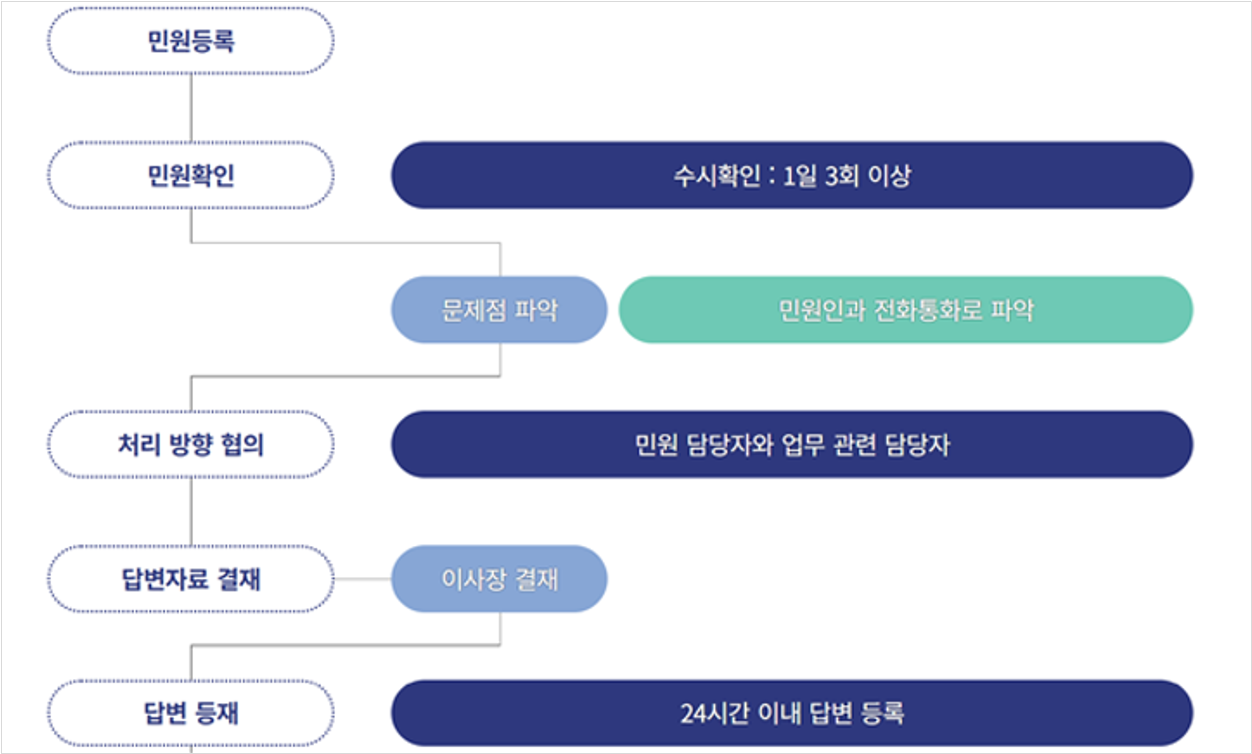Click the word 결재 in the 이사장 결재 box
The width and height of the screenshot is (1252, 754).
click(536, 579)
